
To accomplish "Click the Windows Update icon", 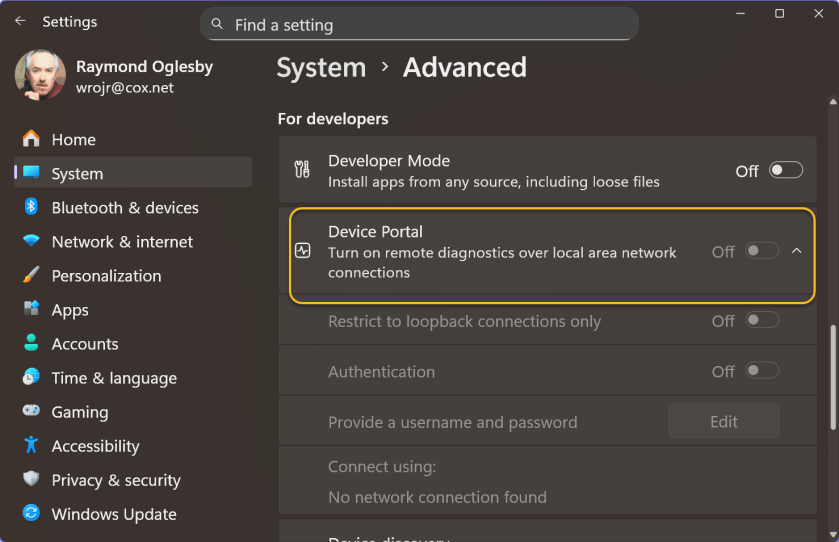I will click(x=31, y=513).
